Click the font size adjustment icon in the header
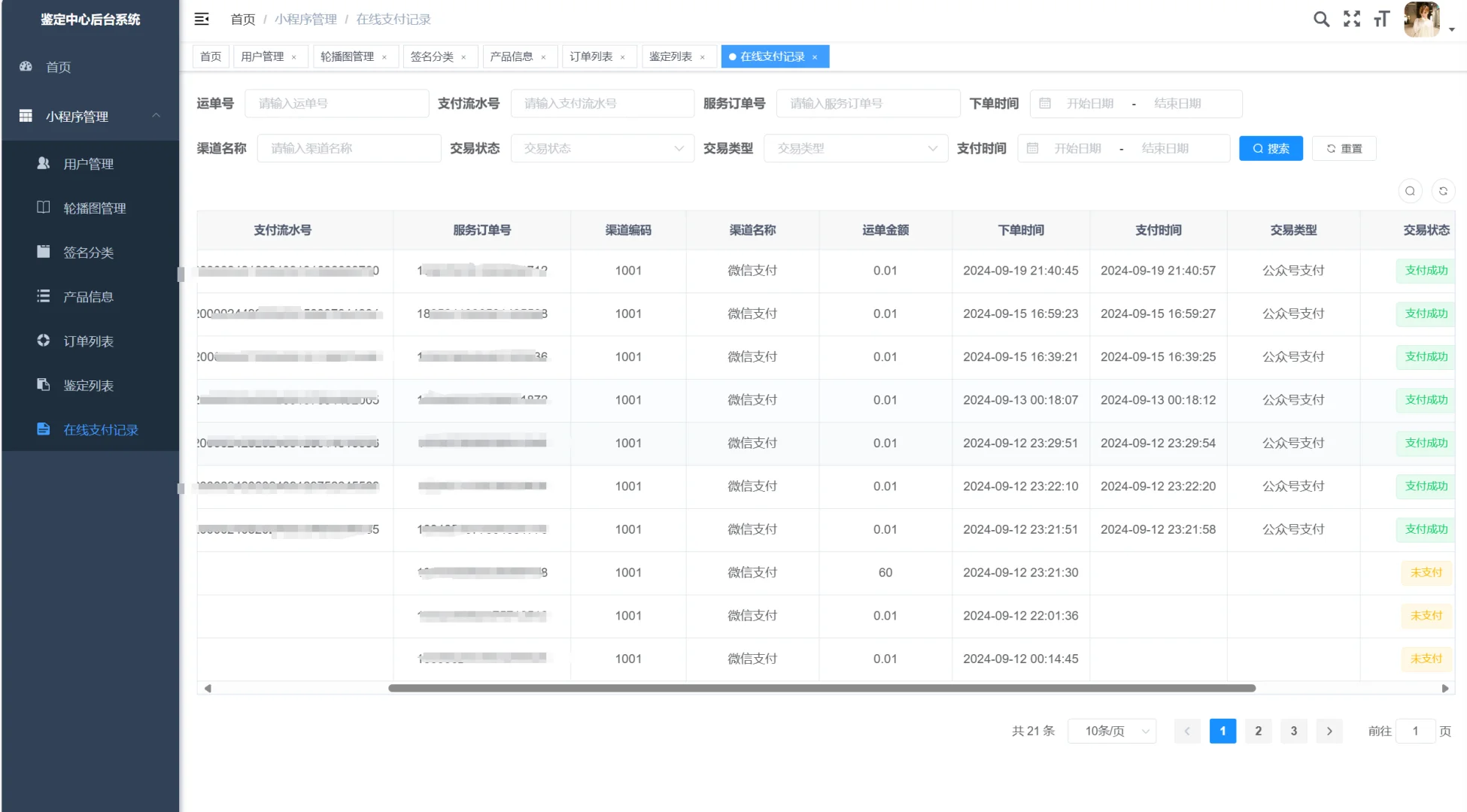The image size is (1467, 812). pos(1381,19)
